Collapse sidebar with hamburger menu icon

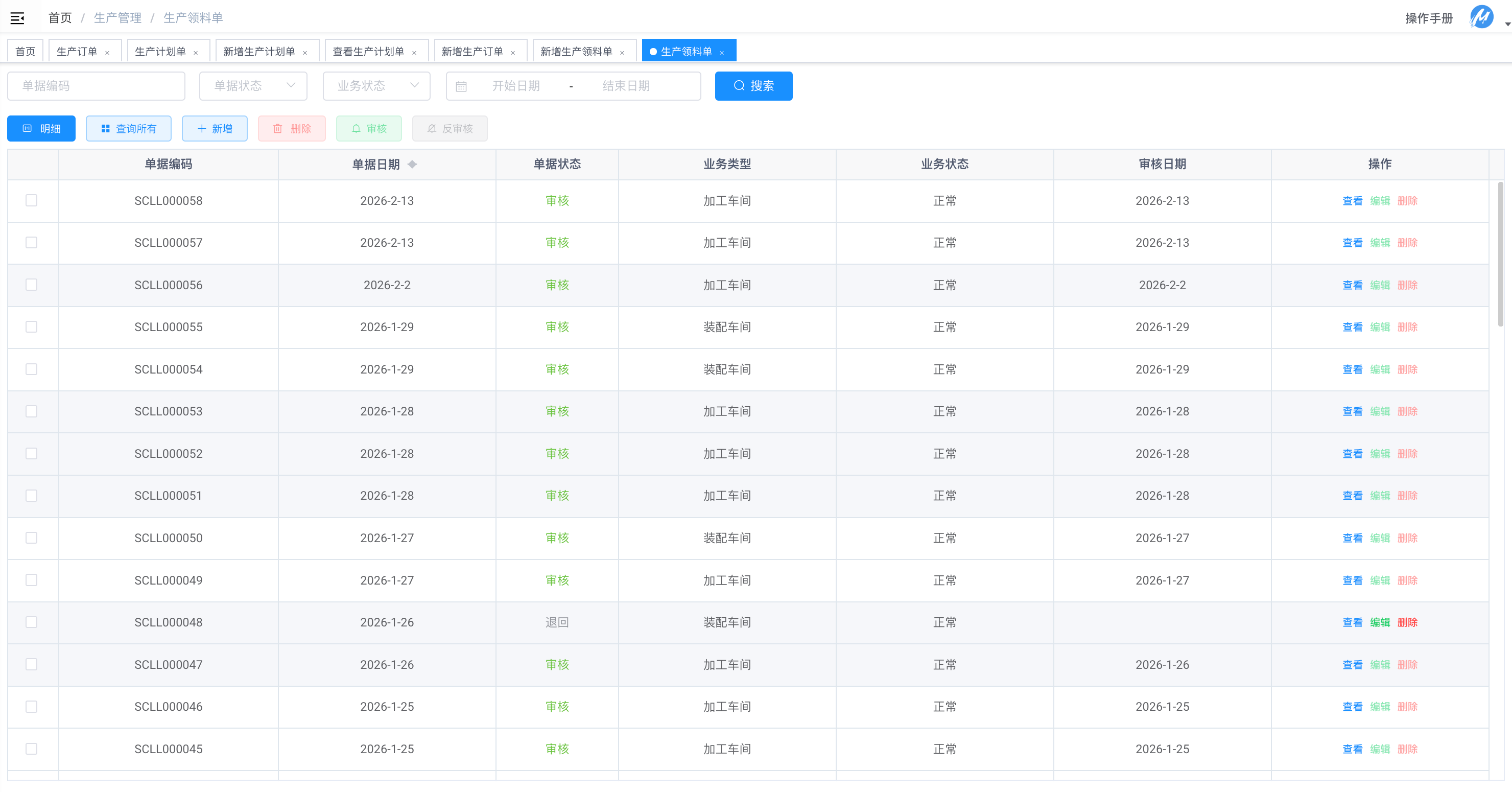coord(17,18)
